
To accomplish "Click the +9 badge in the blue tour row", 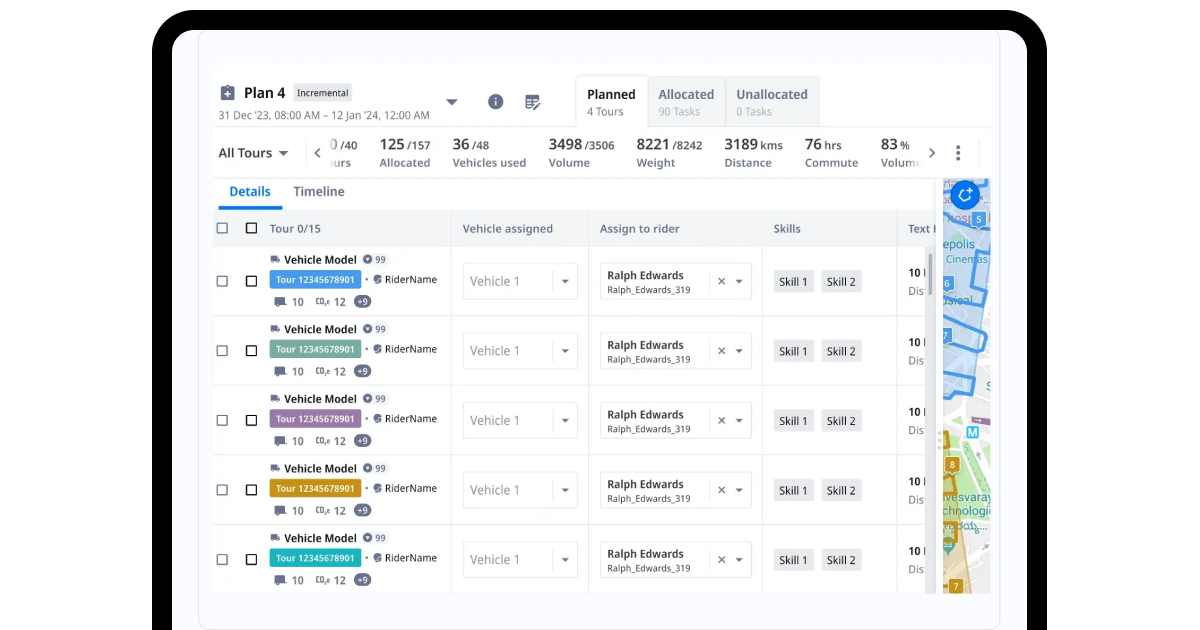I will [x=362, y=302].
